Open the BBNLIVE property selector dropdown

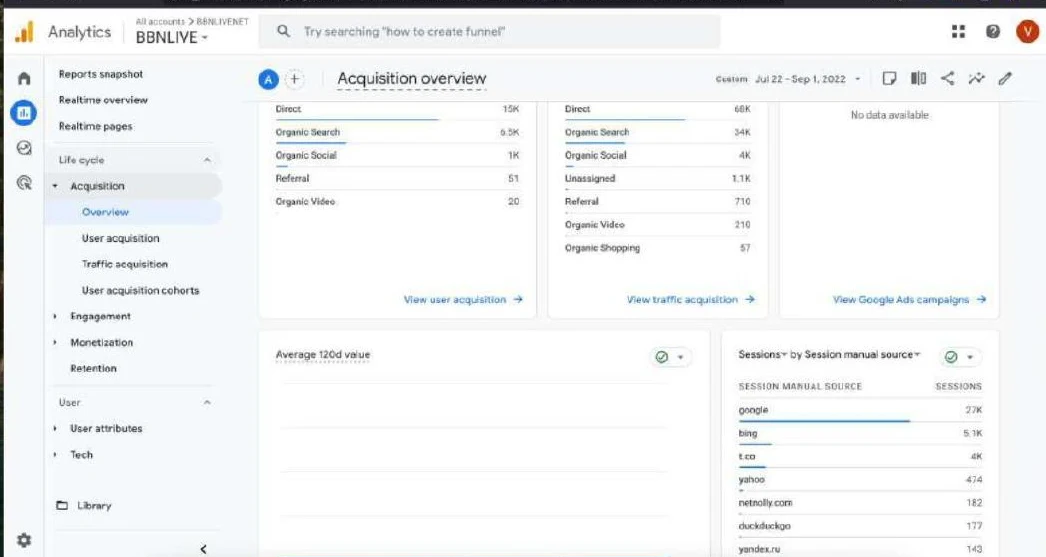click(x=171, y=37)
